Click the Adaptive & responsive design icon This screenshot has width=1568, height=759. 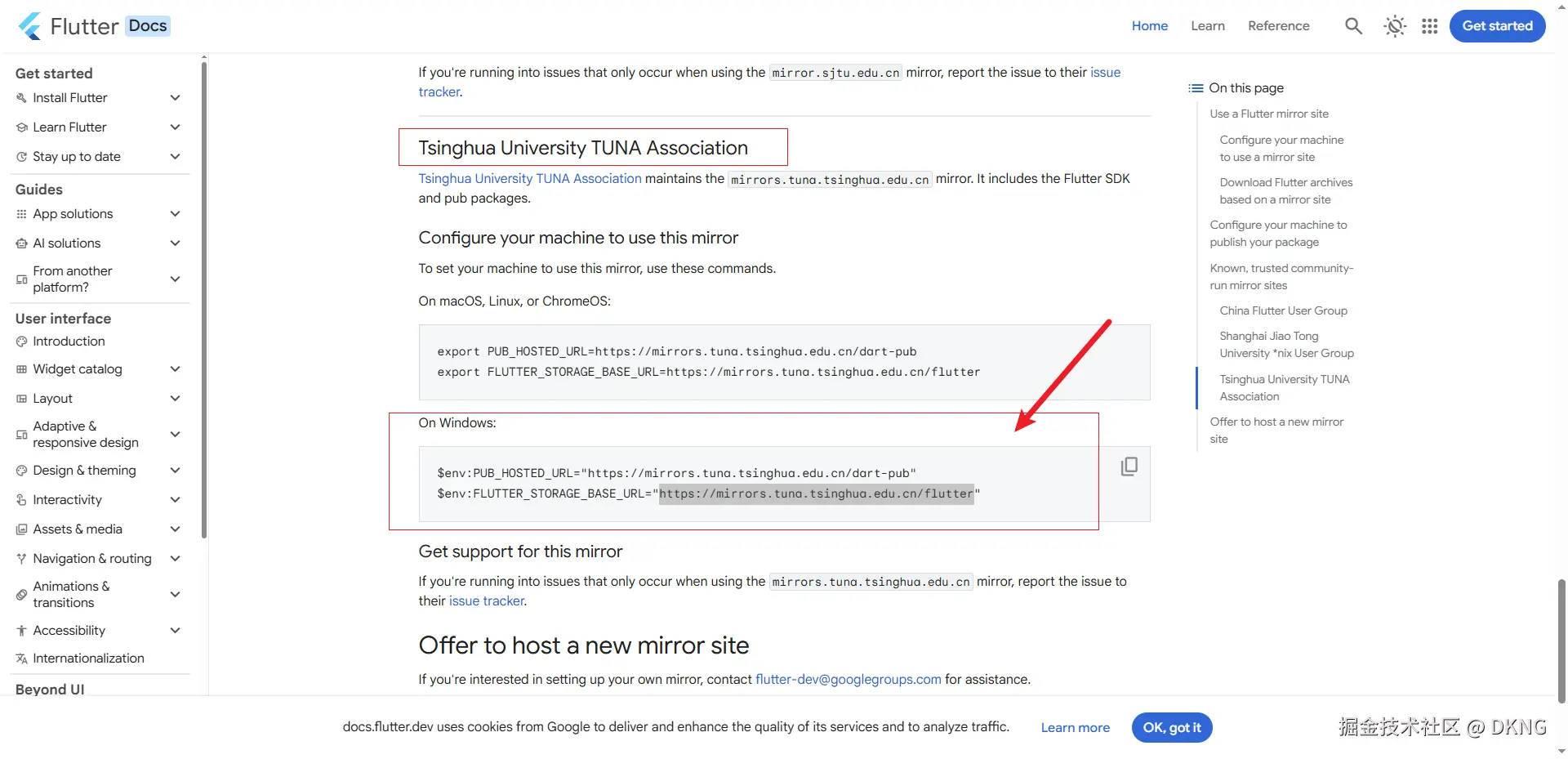tap(21, 435)
